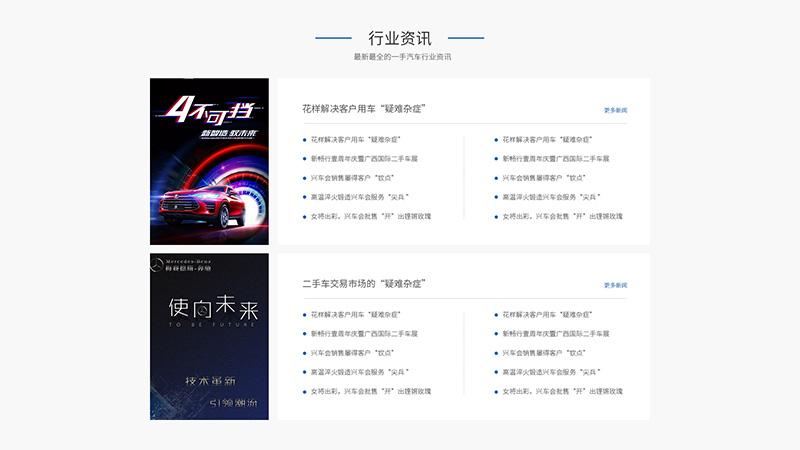Open 二手车交易市场 card right-column item 女将出彩
800x450 pixels.
(563, 391)
